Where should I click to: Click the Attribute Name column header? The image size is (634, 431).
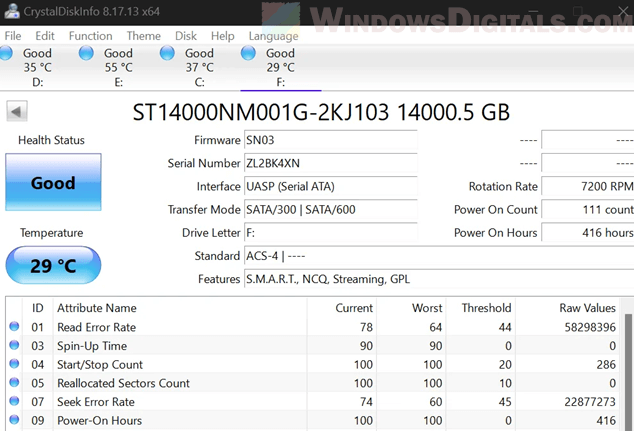[180, 308]
